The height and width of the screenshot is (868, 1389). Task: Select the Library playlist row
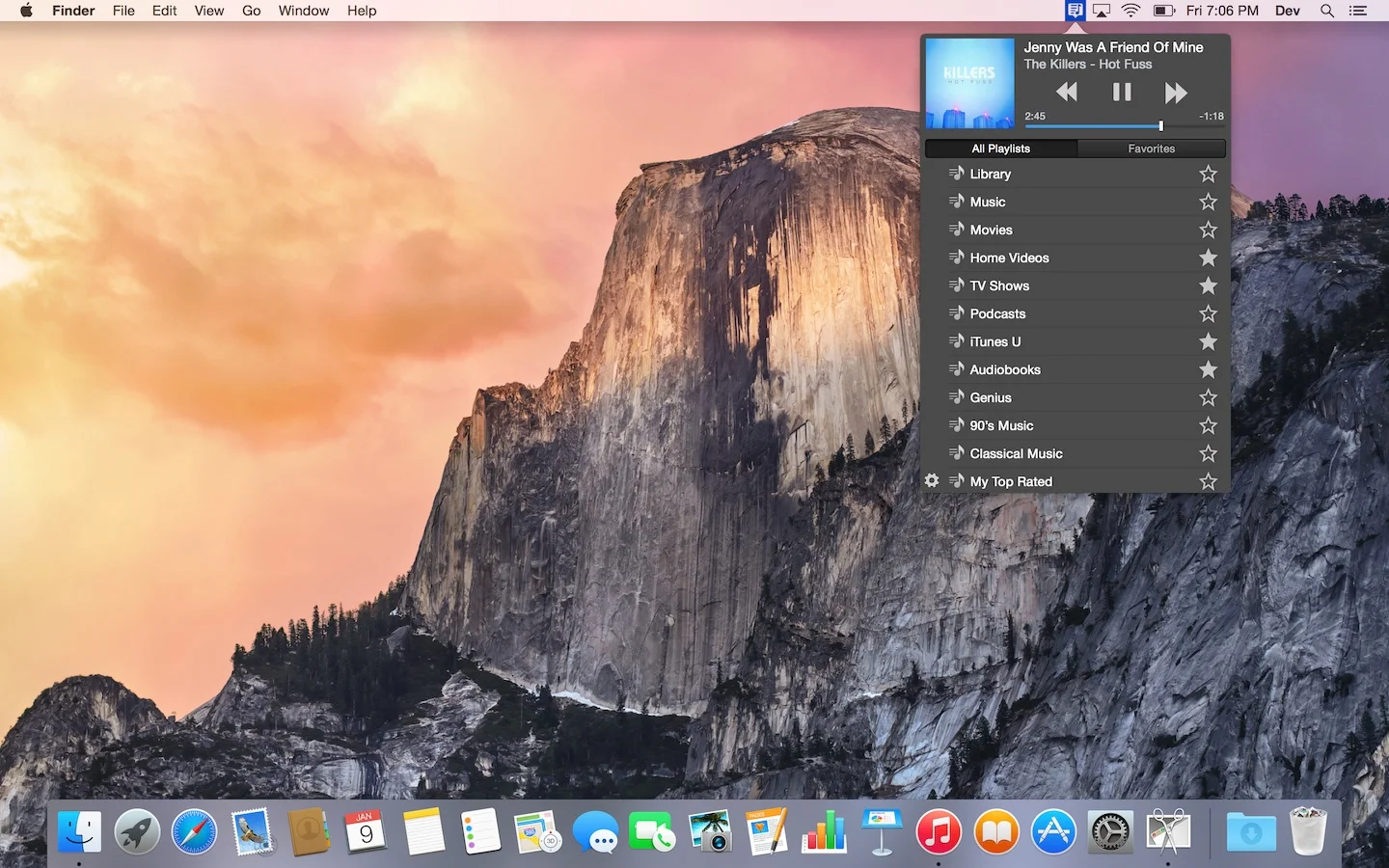pyautogui.click(x=1076, y=174)
